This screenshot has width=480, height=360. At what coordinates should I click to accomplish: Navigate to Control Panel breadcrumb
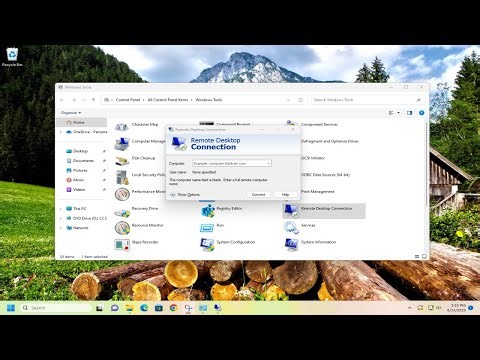coord(128,100)
